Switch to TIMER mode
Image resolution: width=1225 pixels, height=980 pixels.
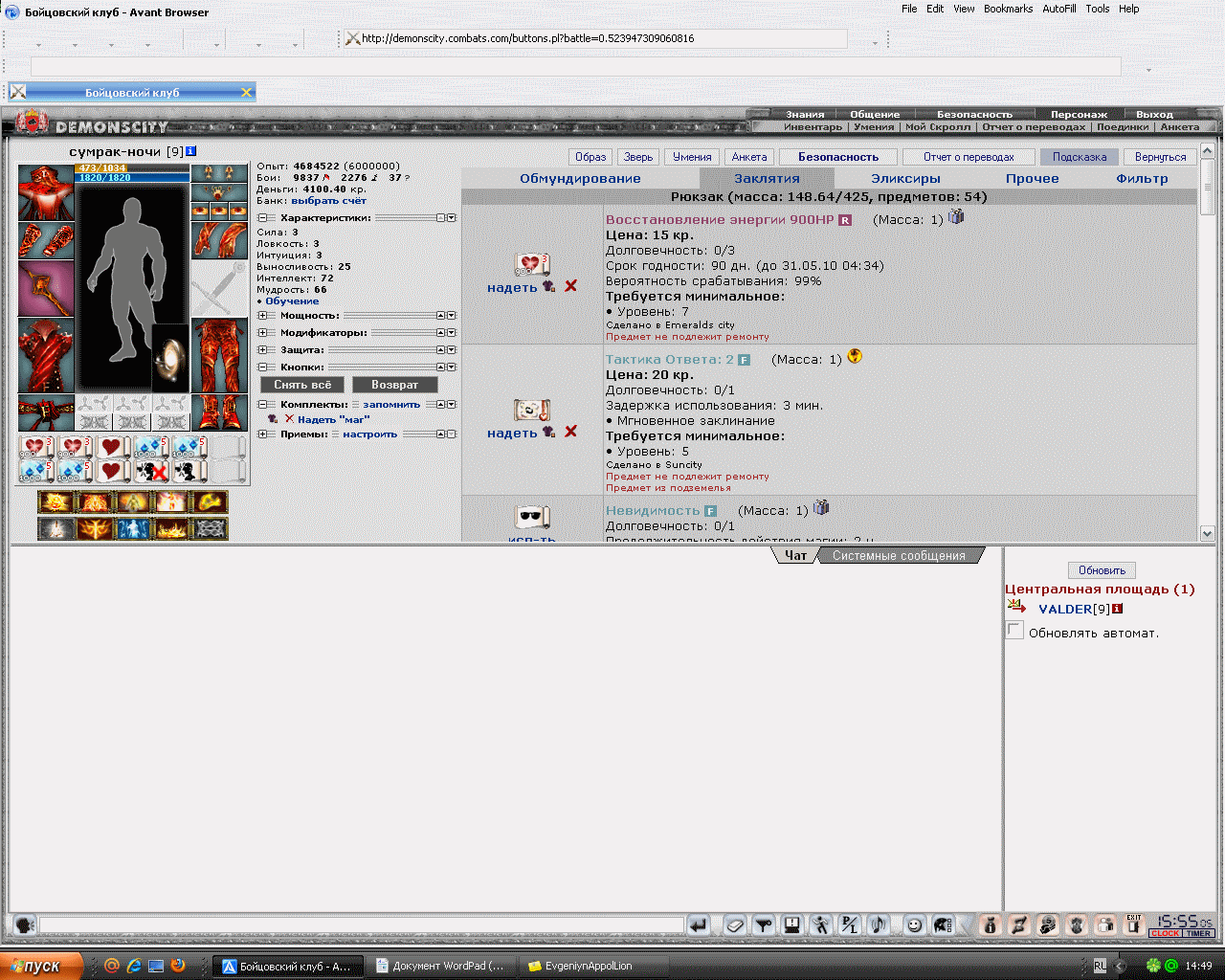coord(1199,933)
